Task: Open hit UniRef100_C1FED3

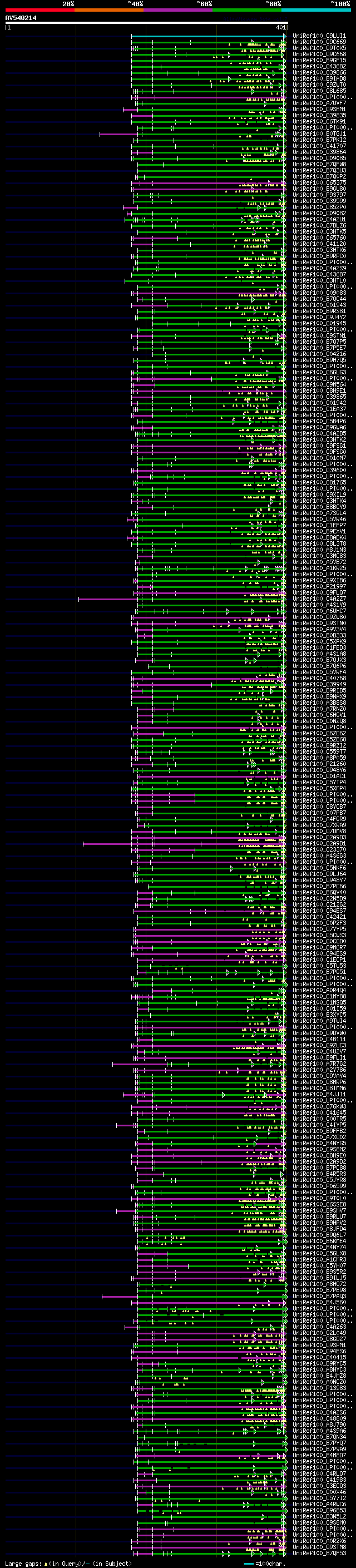Action: click(x=319, y=647)
